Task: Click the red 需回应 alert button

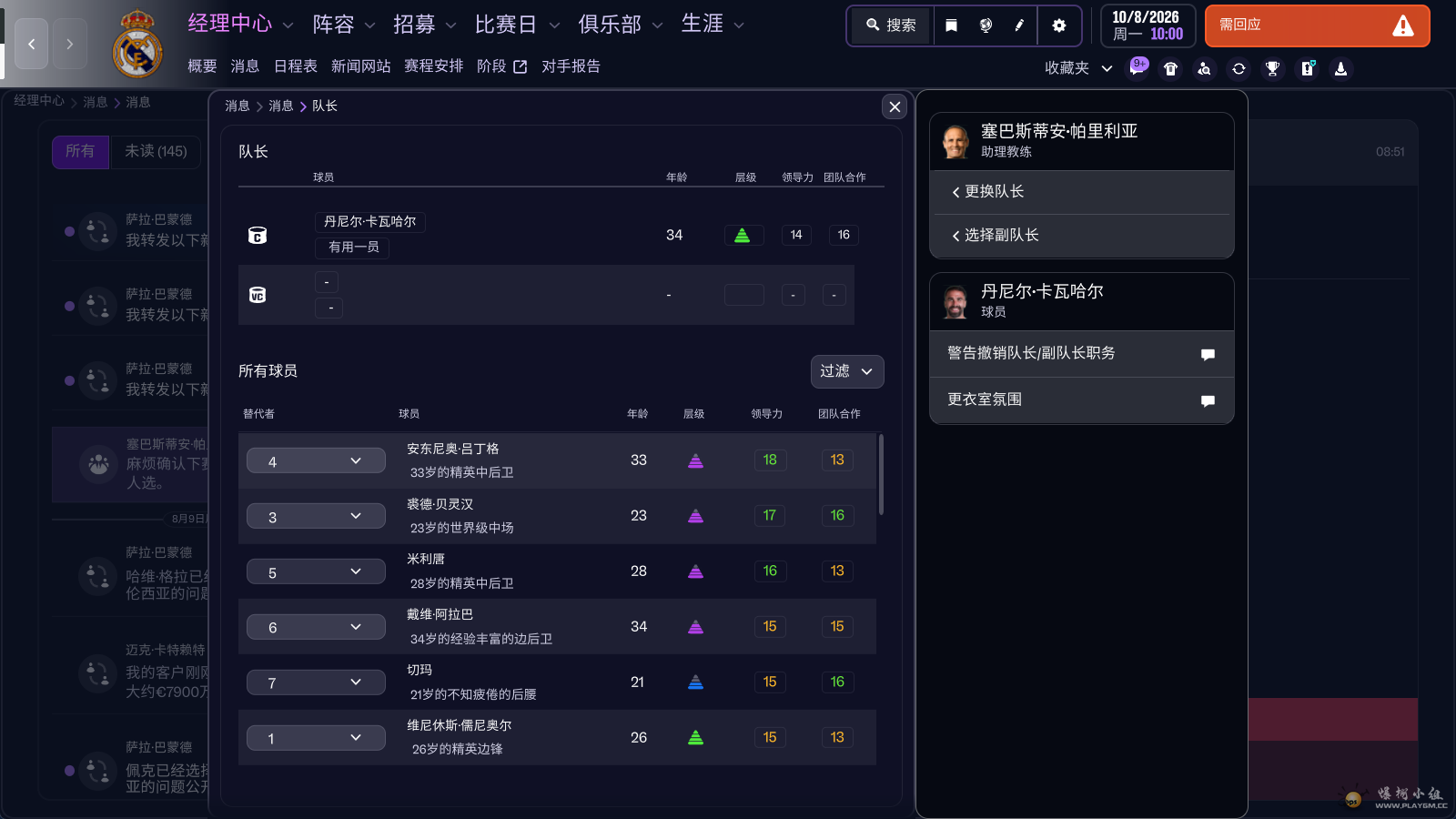Action: pos(1317,25)
